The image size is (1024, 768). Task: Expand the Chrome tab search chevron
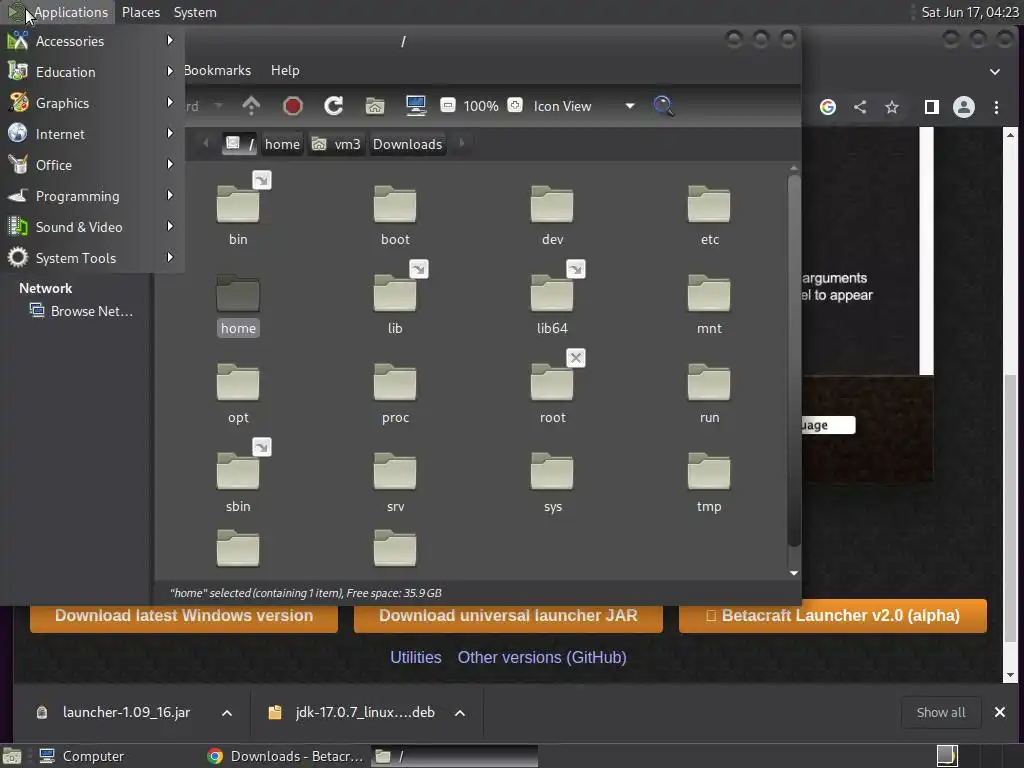coord(995,72)
